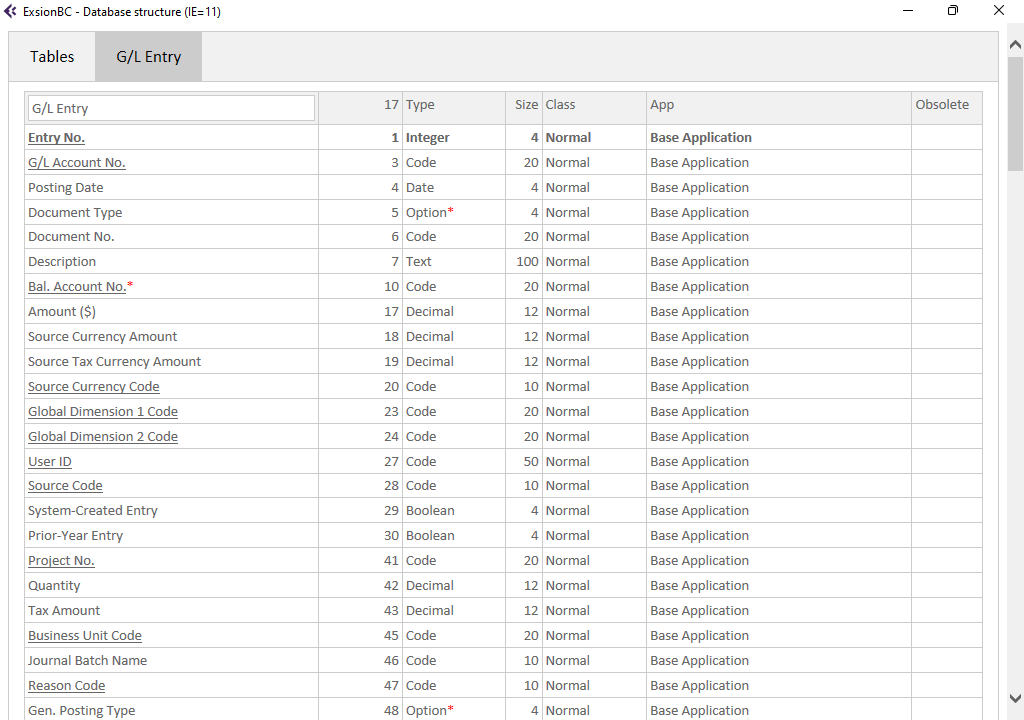Select the Amount ($) field name
This screenshot has height=720, width=1024.
pos(62,312)
